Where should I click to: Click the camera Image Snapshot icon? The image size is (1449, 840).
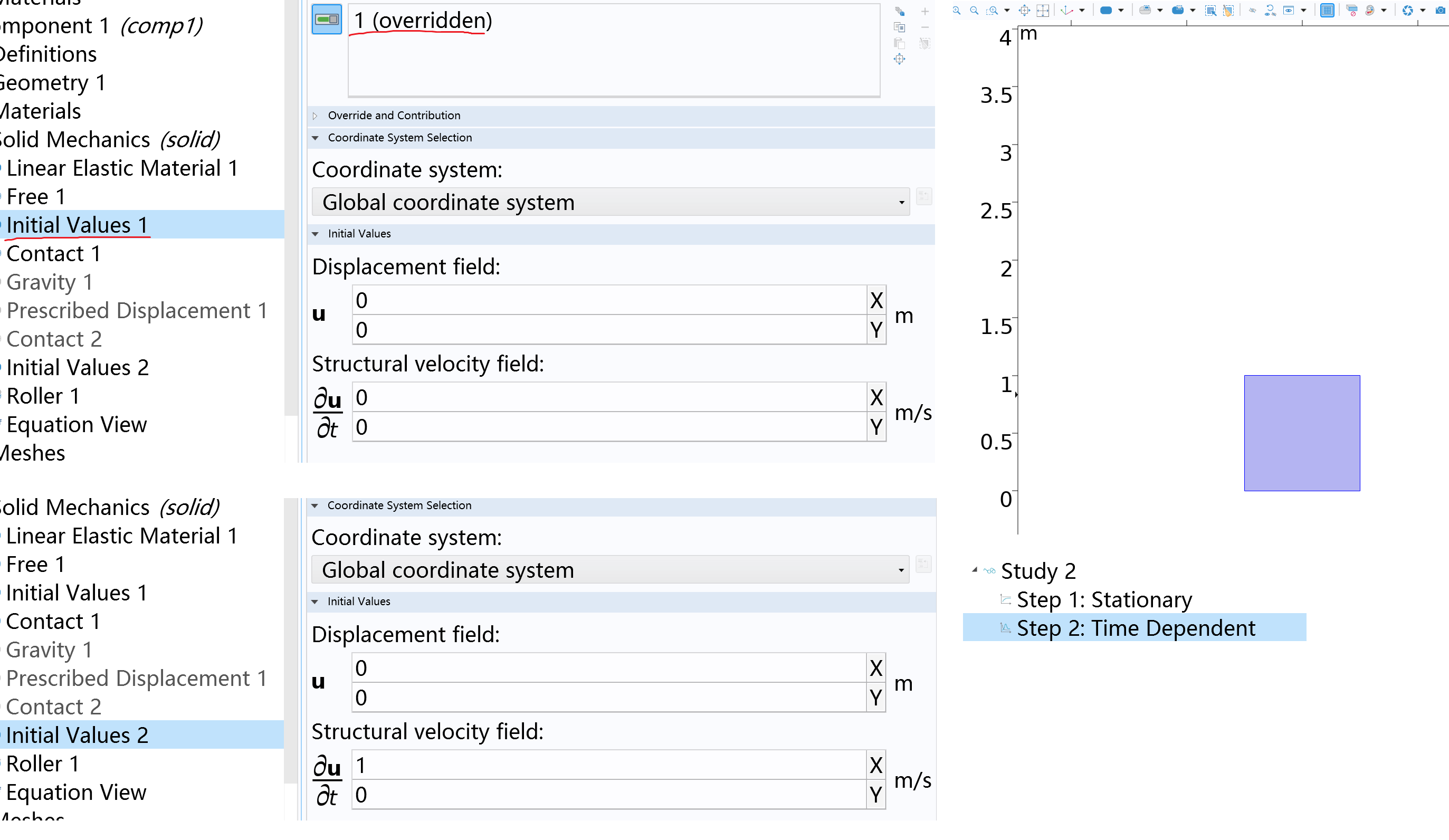click(x=1441, y=11)
